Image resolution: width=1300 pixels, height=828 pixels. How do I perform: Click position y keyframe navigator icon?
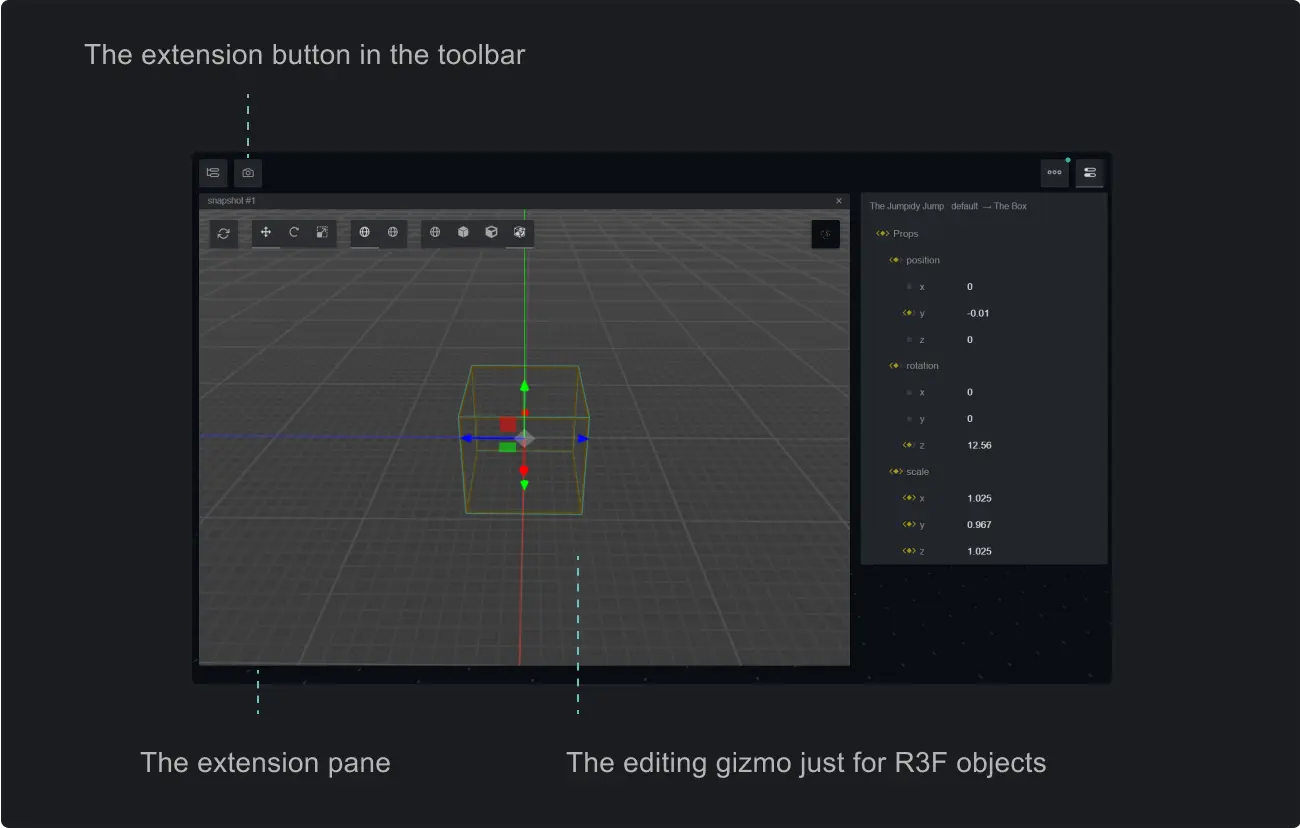point(909,313)
